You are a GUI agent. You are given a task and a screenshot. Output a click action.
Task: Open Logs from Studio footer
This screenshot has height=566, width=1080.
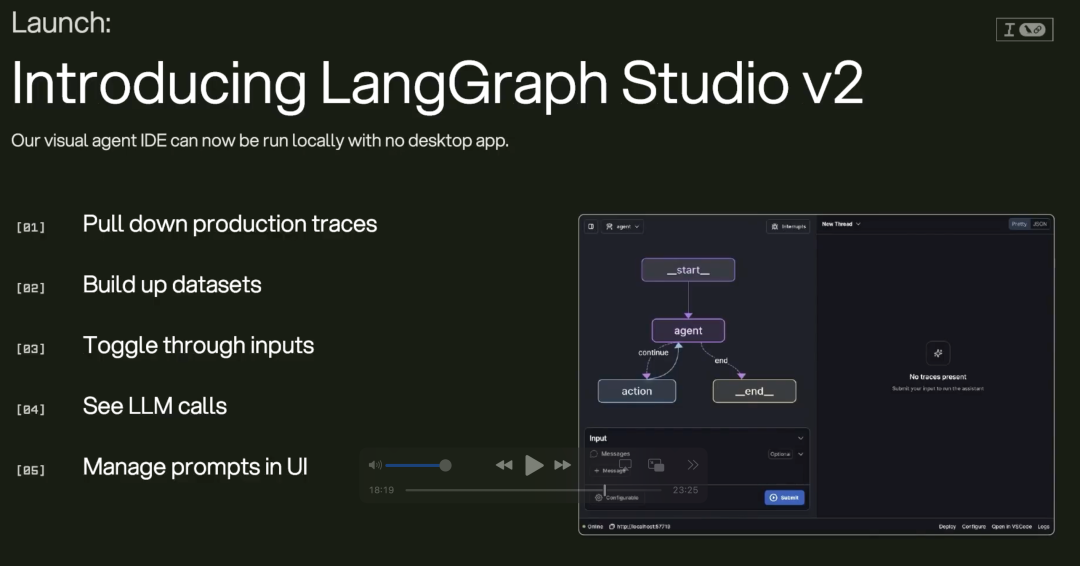click(x=1043, y=527)
